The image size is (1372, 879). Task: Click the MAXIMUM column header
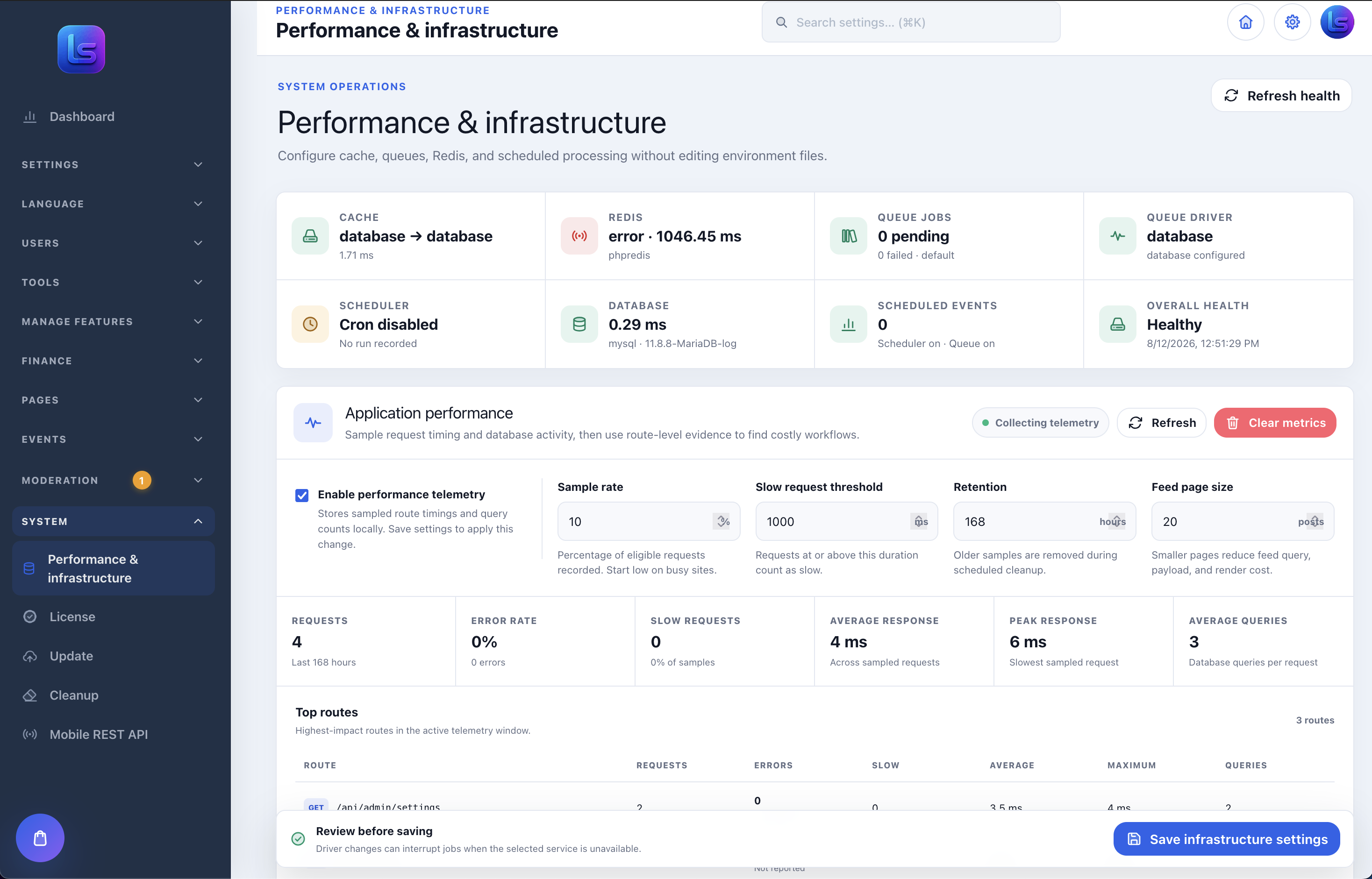click(x=1132, y=766)
